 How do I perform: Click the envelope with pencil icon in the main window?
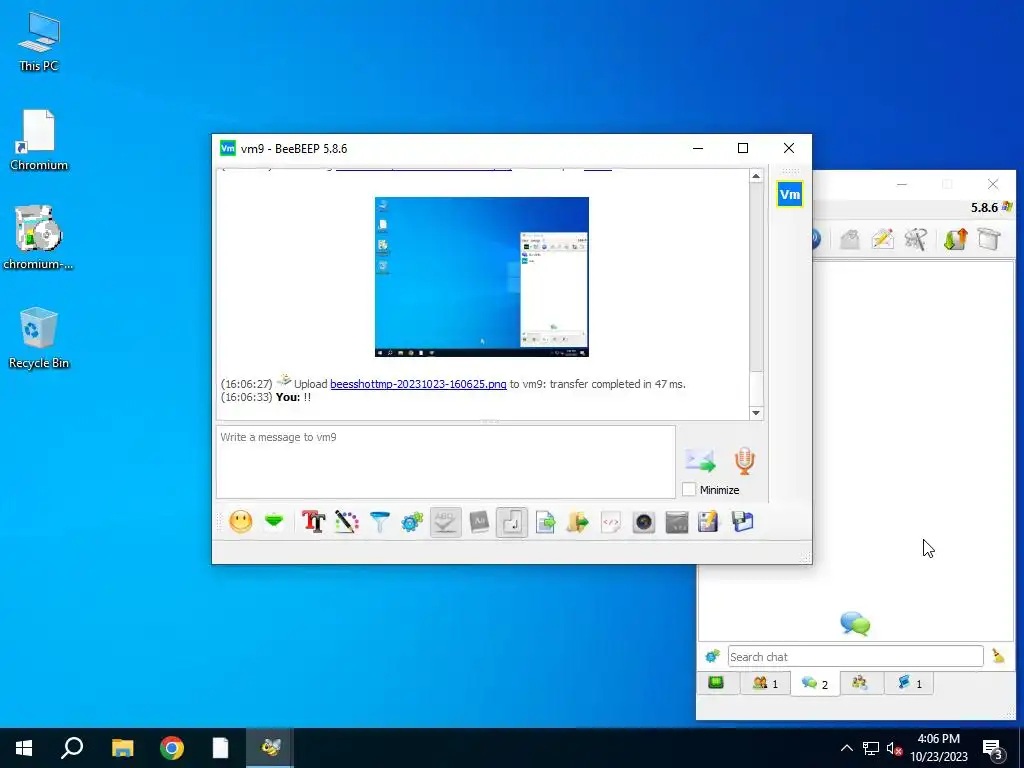click(x=882, y=239)
